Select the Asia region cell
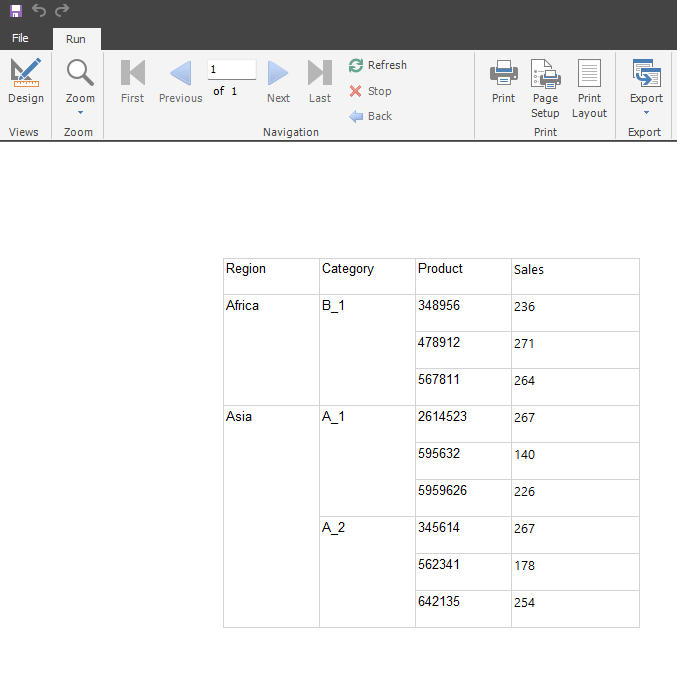The height and width of the screenshot is (684, 677). click(271, 516)
